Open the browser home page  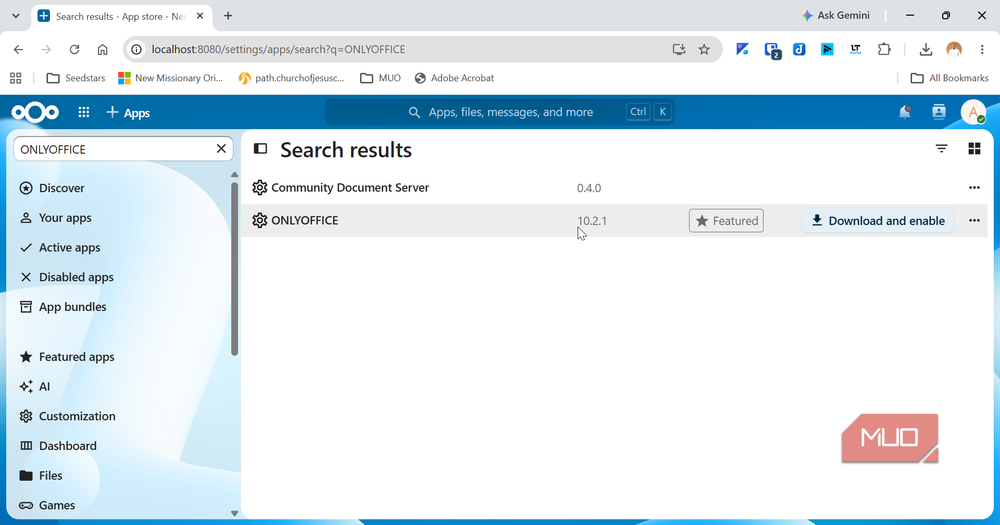coord(102,49)
